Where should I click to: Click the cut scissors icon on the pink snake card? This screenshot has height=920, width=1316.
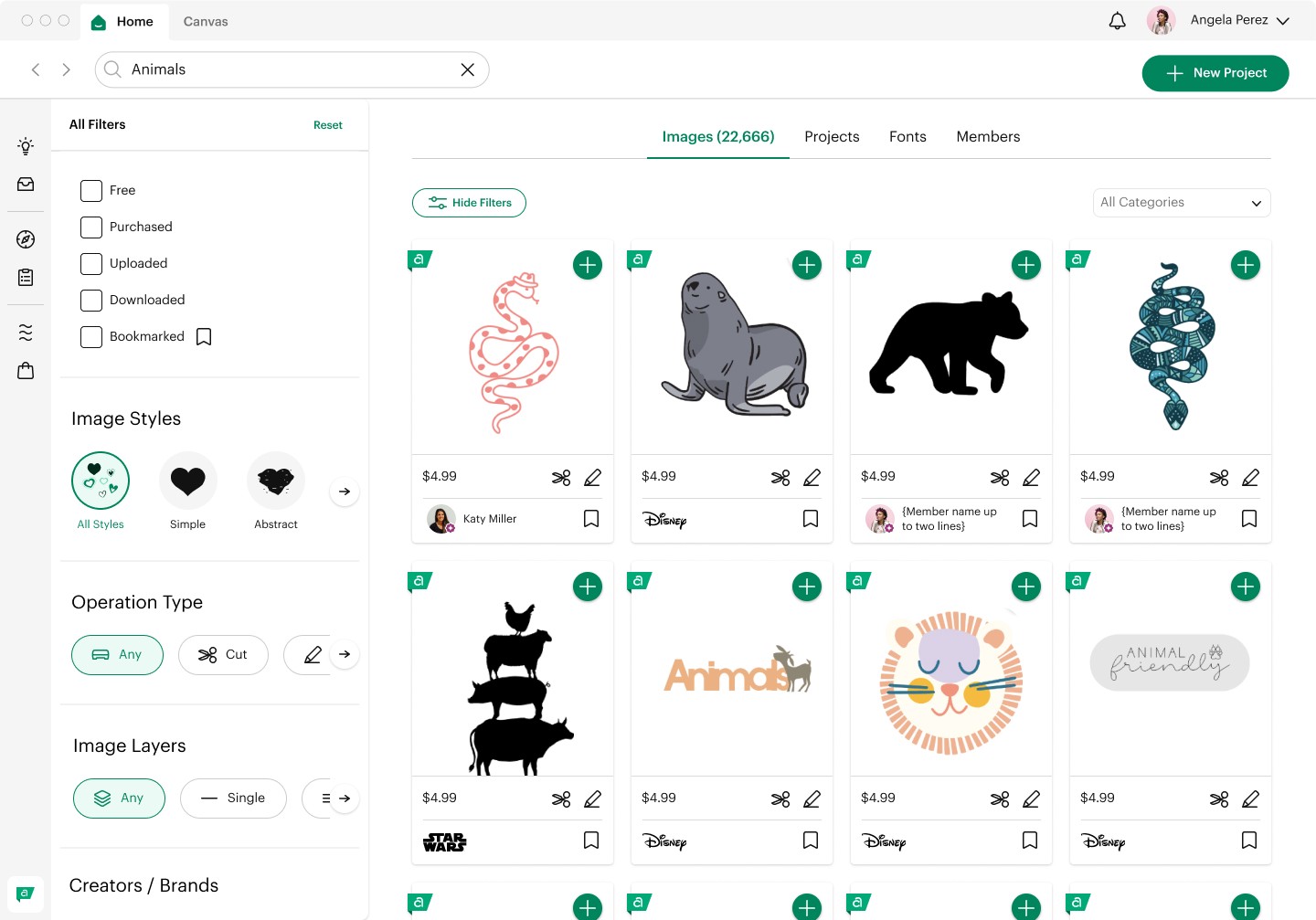561,477
